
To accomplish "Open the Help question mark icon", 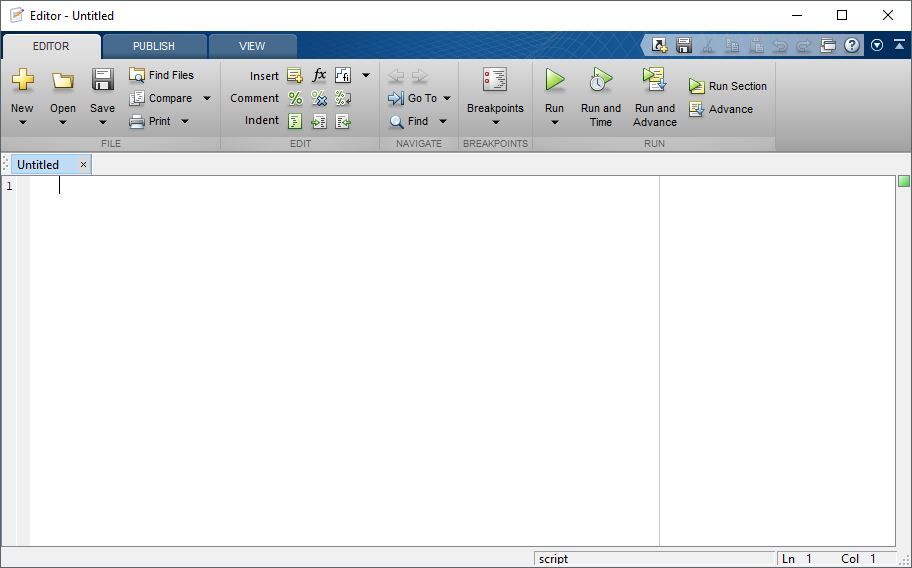I will (852, 45).
